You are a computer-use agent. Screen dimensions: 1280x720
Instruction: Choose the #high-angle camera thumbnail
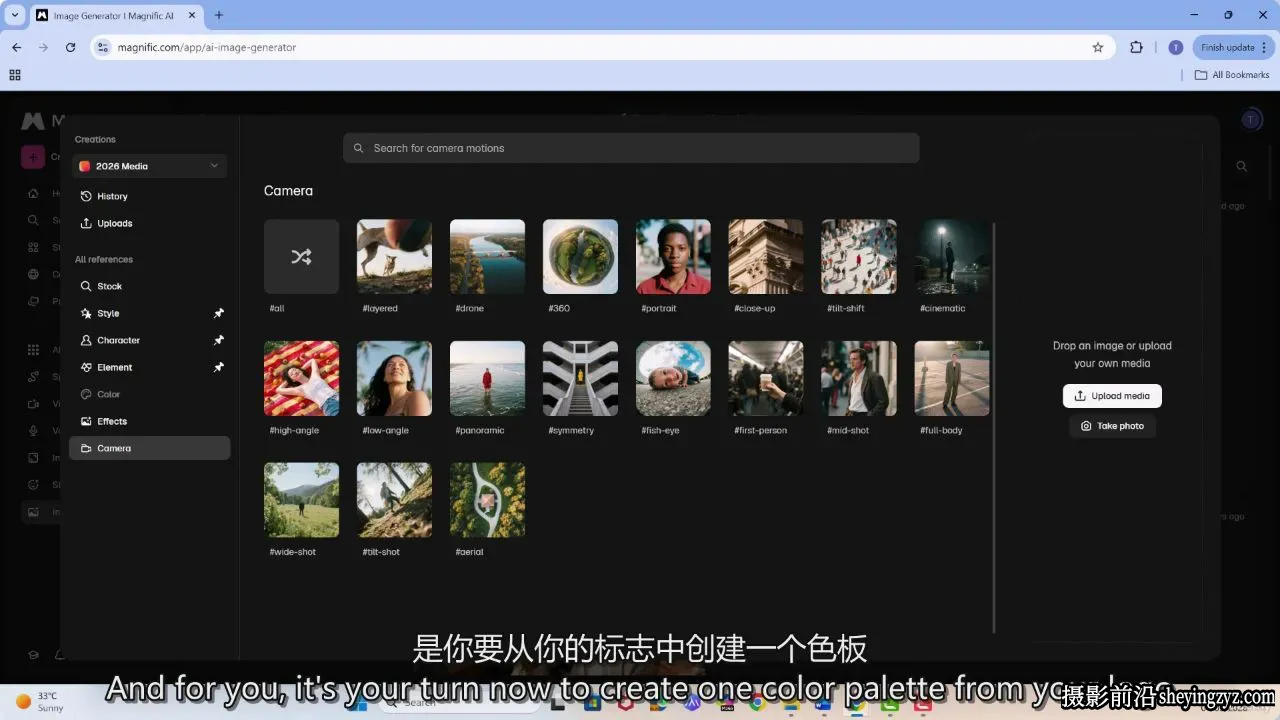coord(301,378)
